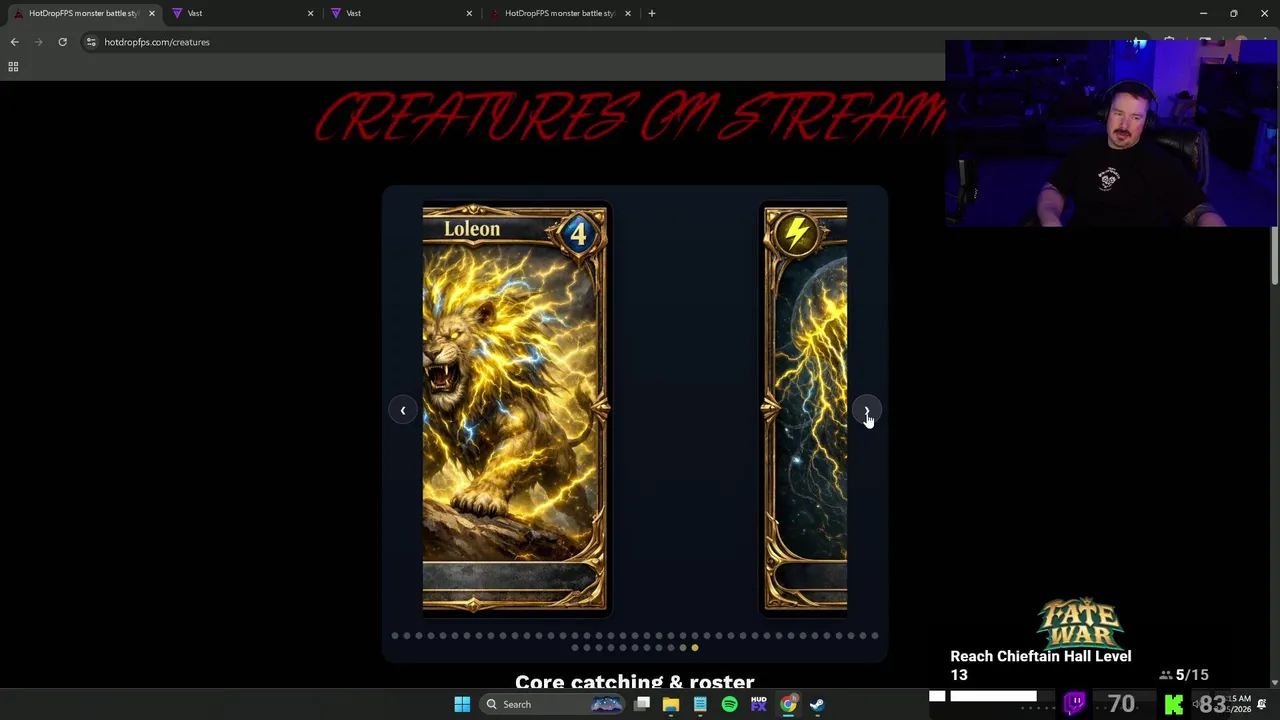Close the active HotDropFPS tab
Viewport: 1280px width, 720px height.
click(152, 13)
